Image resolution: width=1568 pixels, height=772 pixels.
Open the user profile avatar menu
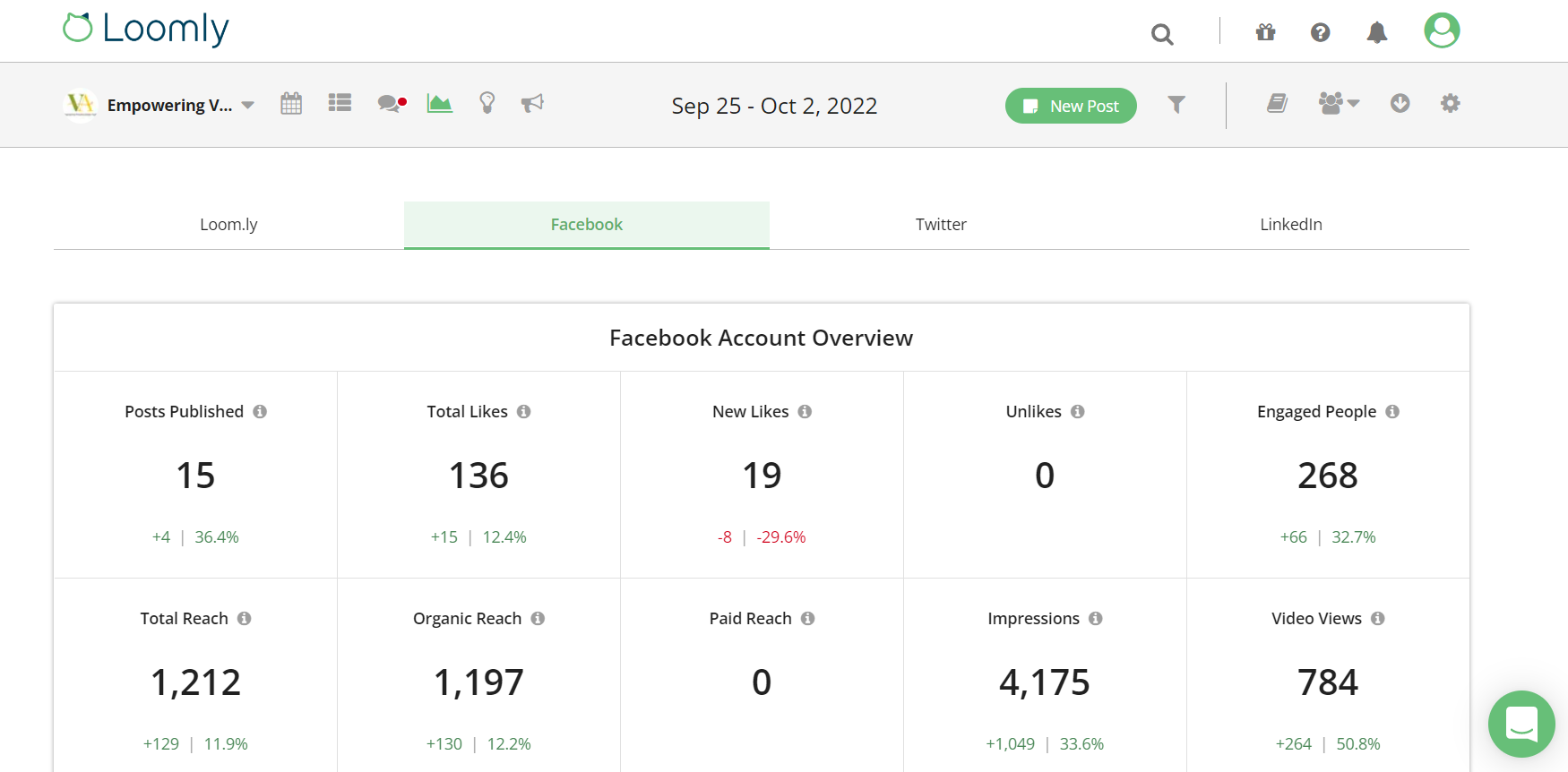[1442, 30]
